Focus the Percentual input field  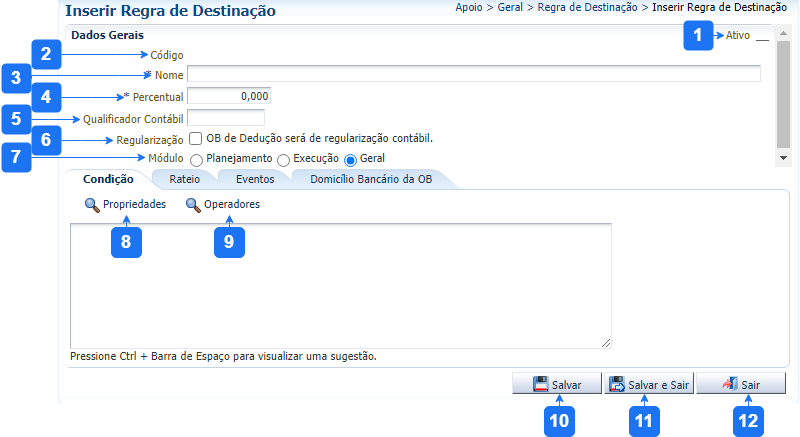pyautogui.click(x=229, y=96)
